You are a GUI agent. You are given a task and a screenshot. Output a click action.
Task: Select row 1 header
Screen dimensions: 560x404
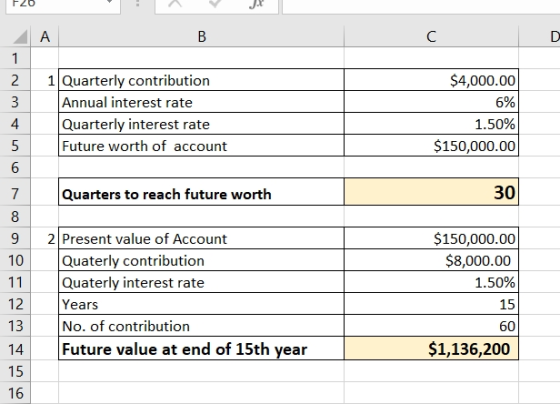tap(15, 58)
